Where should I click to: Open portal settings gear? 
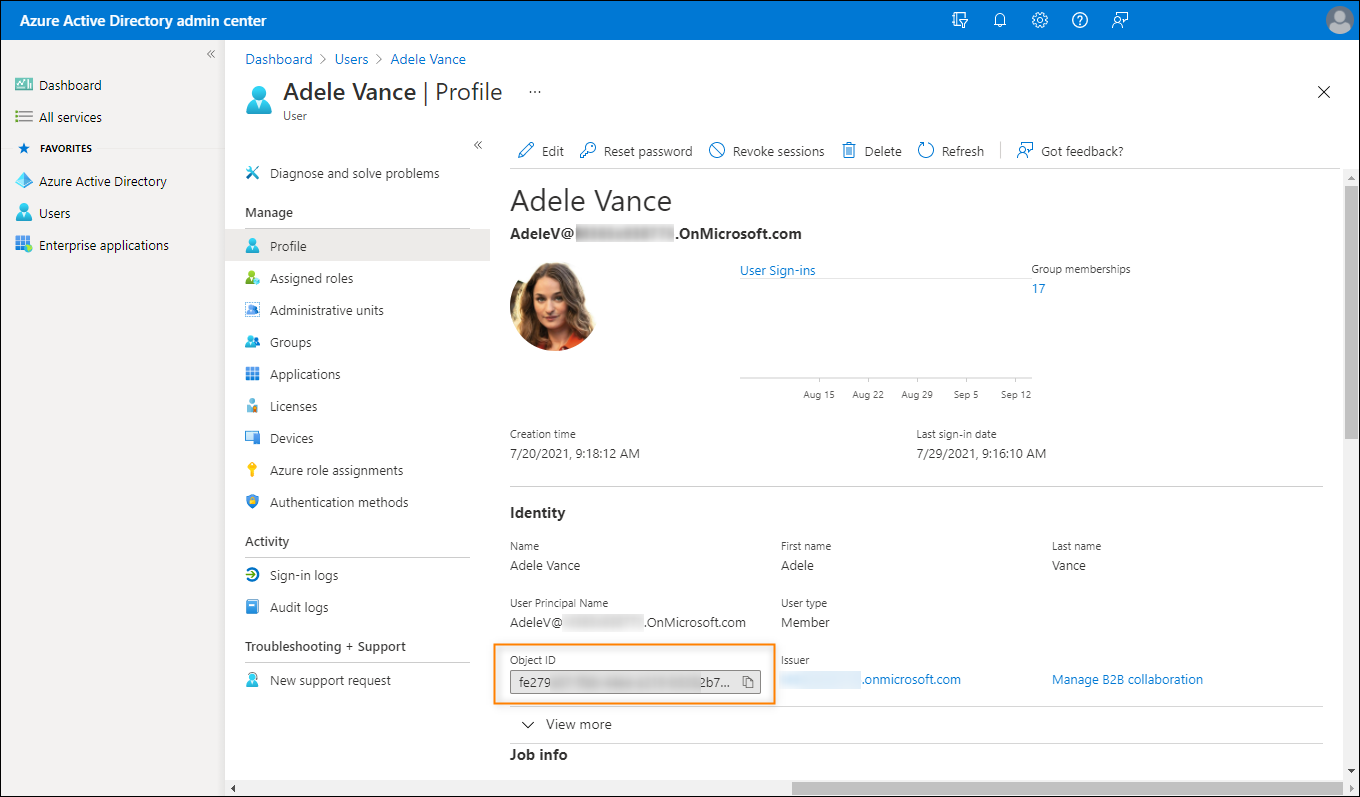tap(1040, 20)
